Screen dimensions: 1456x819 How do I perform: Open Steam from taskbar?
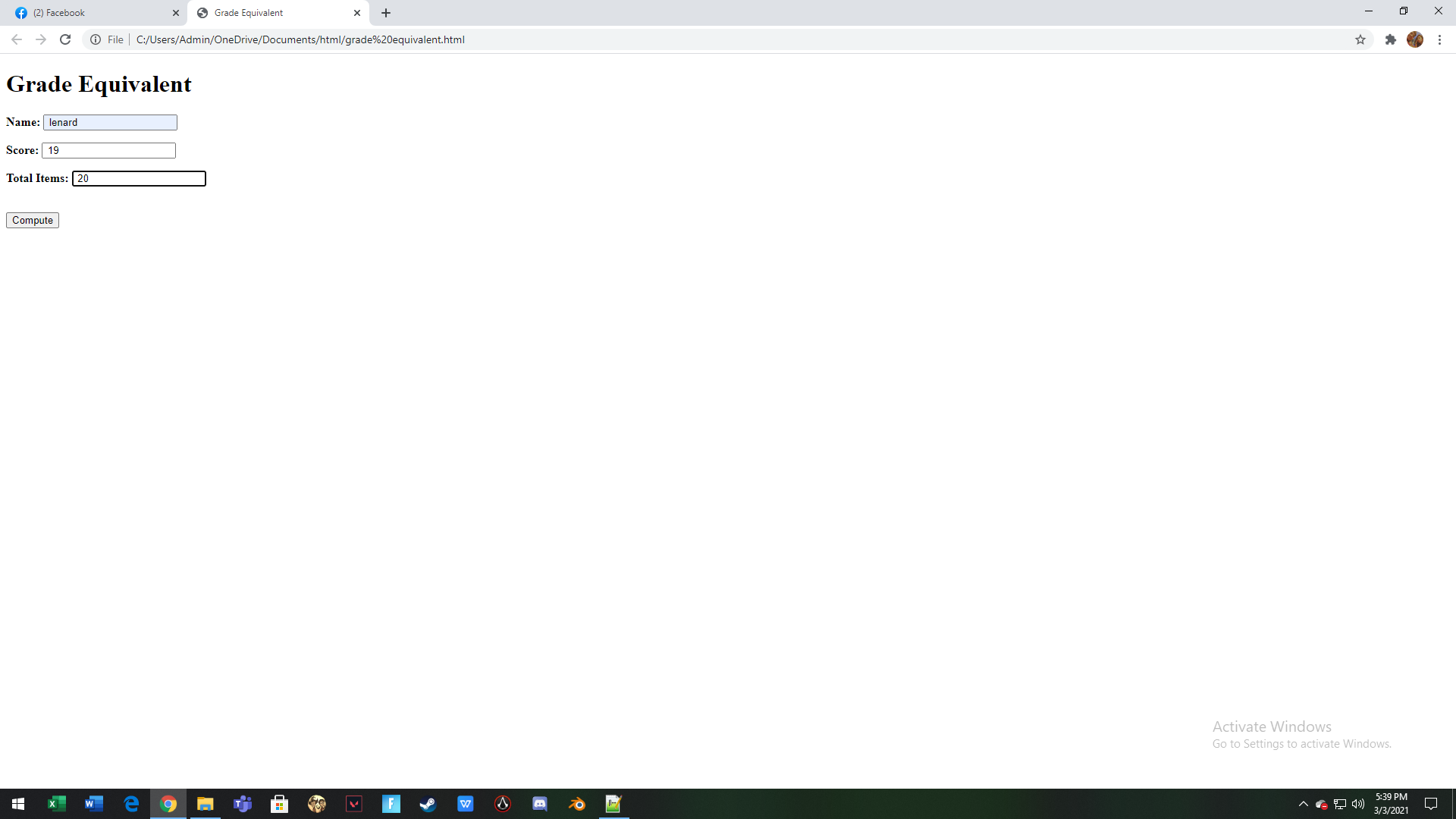[x=428, y=804]
